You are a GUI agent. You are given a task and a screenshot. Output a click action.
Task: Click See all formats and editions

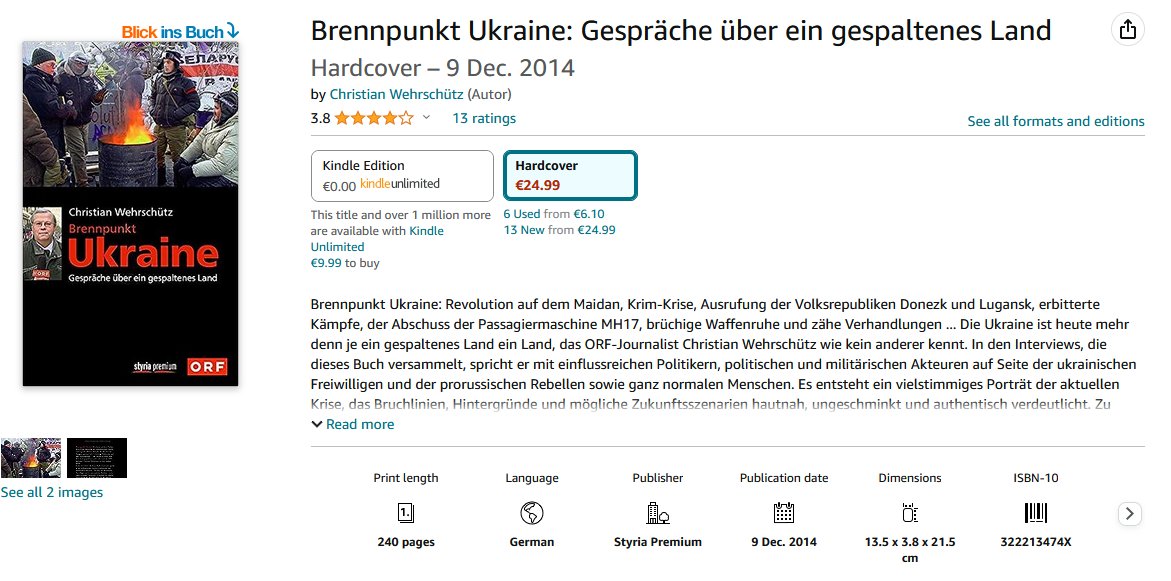[1056, 121]
